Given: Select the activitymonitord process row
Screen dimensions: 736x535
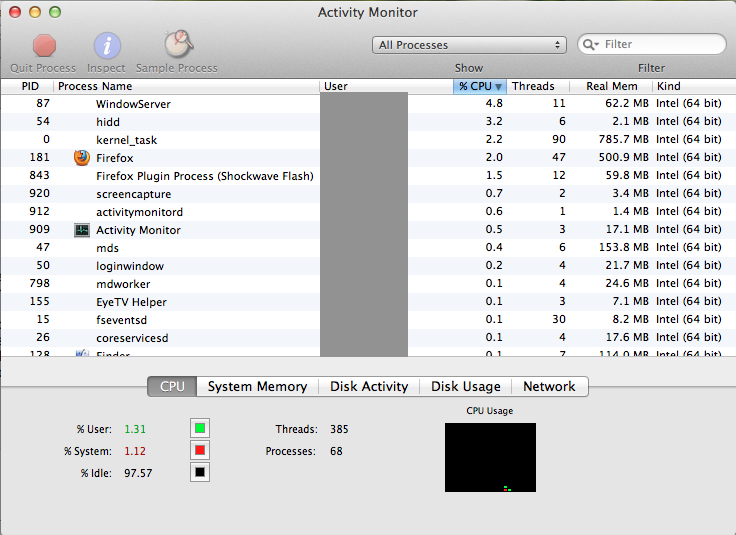Looking at the screenshot, I should 368,212.
